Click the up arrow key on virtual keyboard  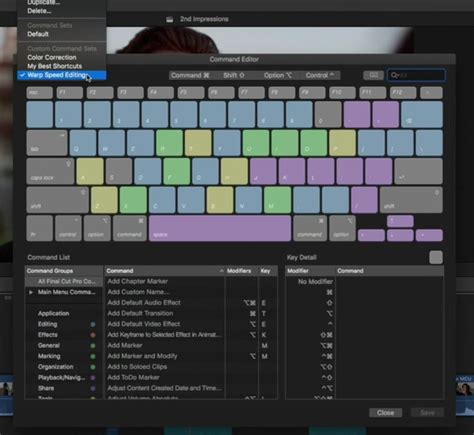400,221
